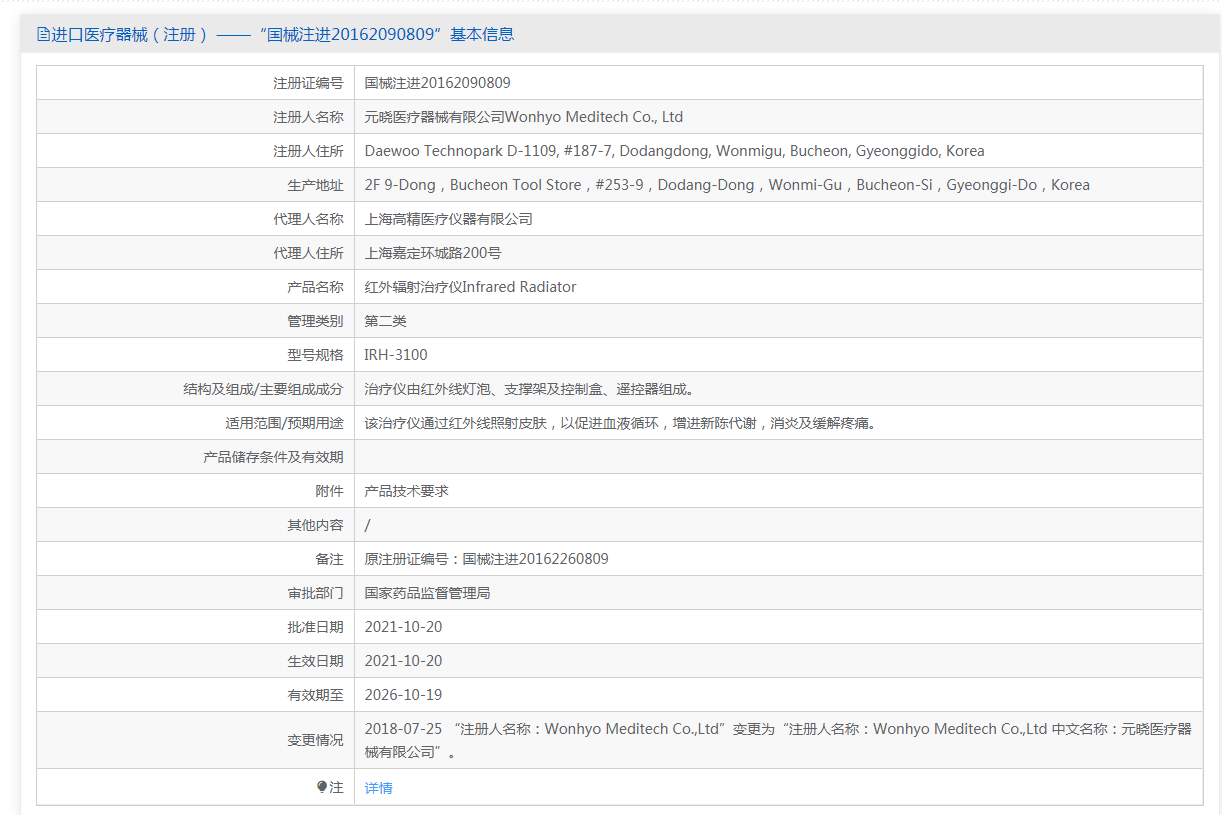The height and width of the screenshot is (815, 1222).
Task: Click agent address 上海嘉定环城路200号
Action: 433,253
